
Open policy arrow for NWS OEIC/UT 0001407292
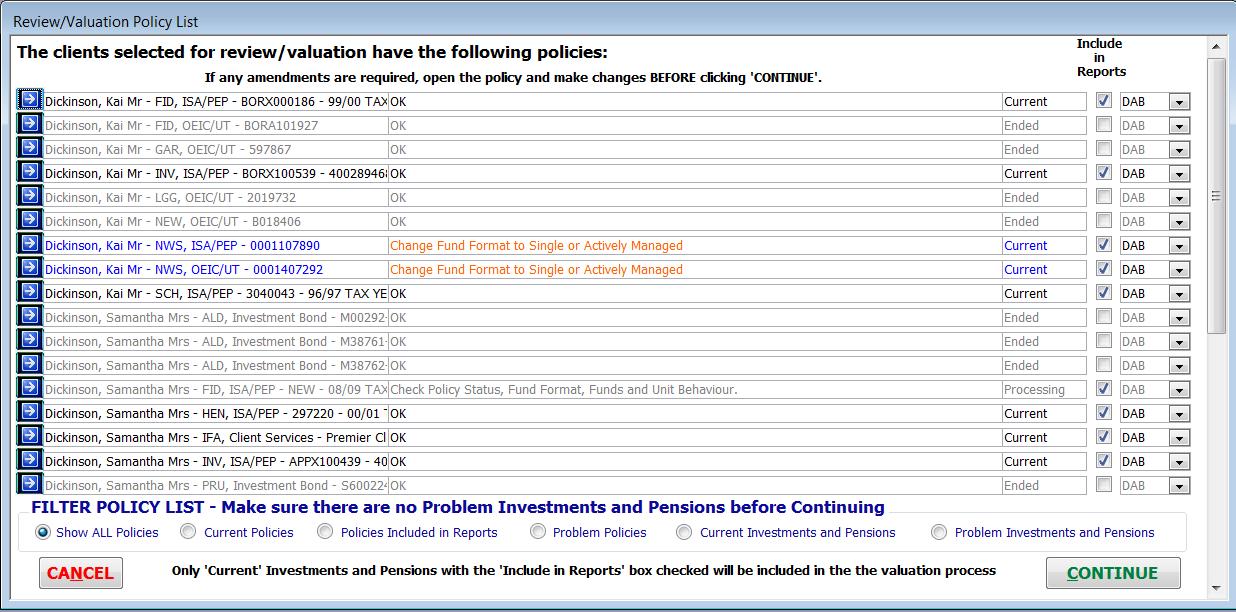[x=30, y=267]
